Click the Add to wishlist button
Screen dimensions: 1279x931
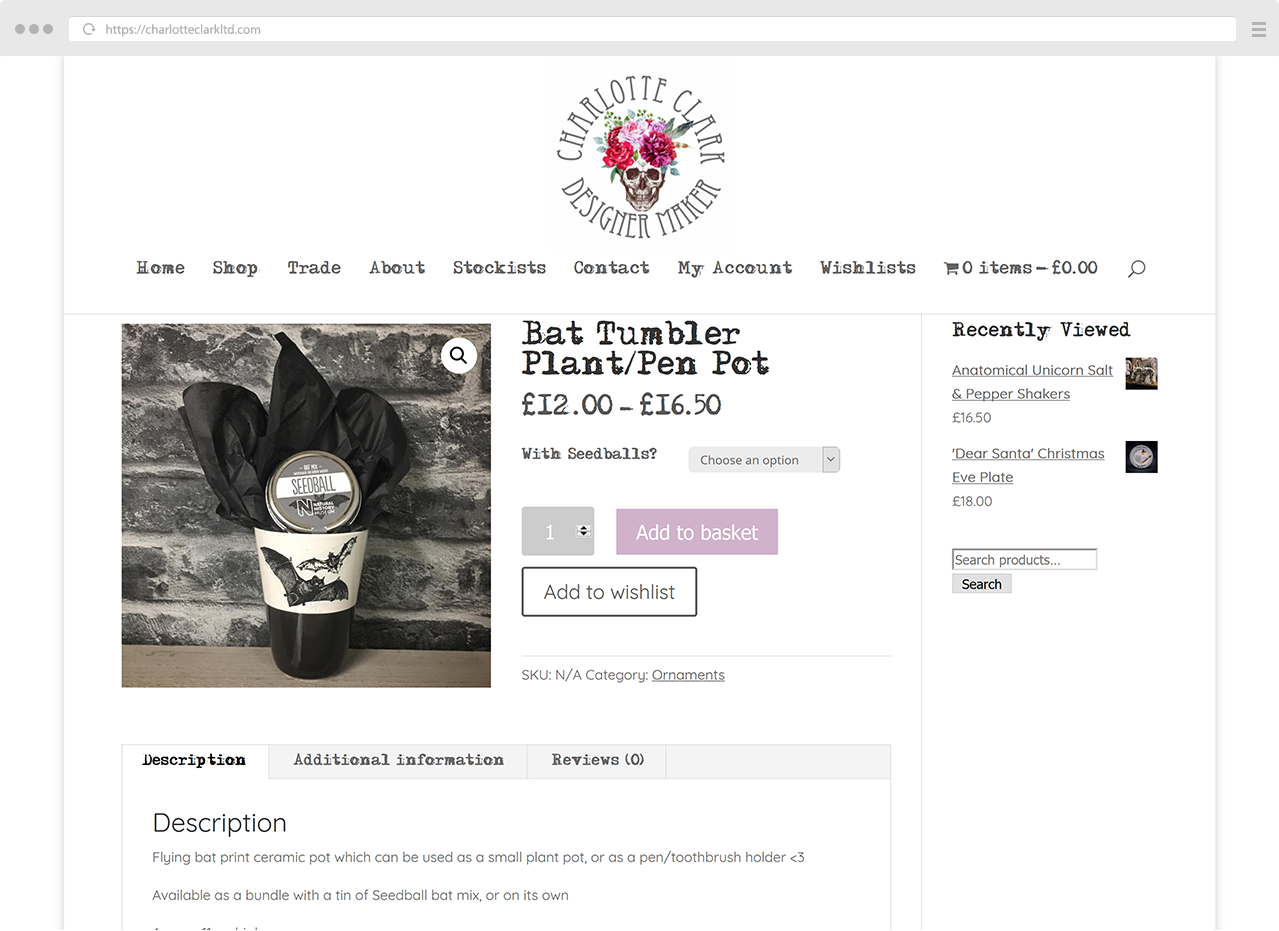coord(609,592)
